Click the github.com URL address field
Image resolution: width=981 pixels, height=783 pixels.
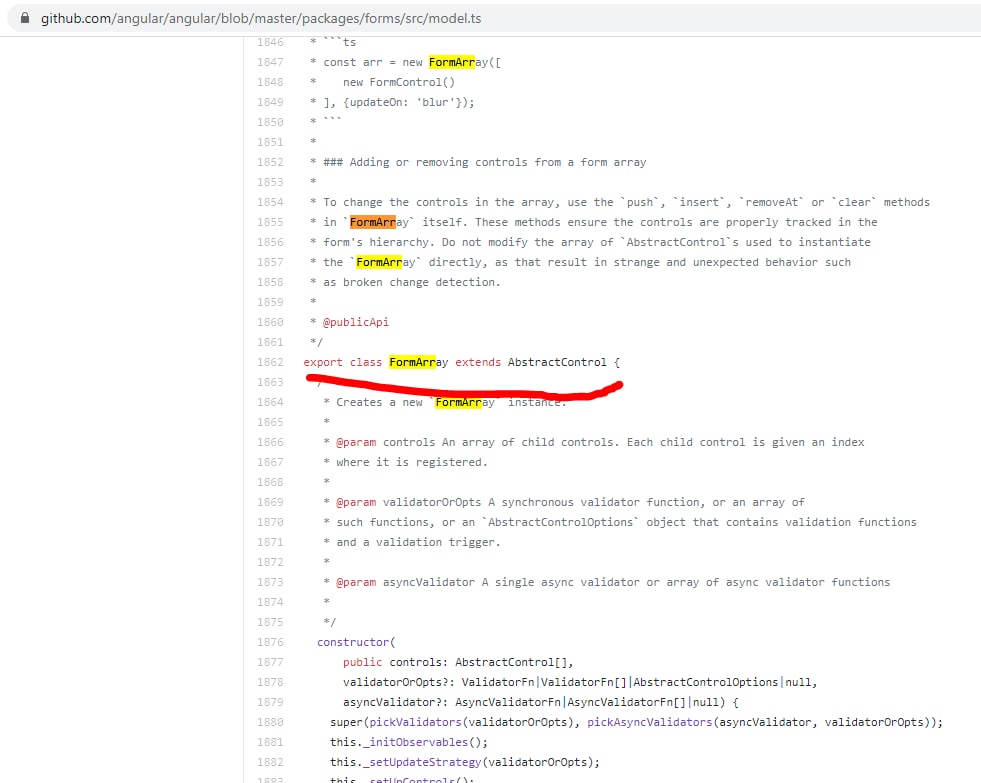pyautogui.click(x=261, y=19)
